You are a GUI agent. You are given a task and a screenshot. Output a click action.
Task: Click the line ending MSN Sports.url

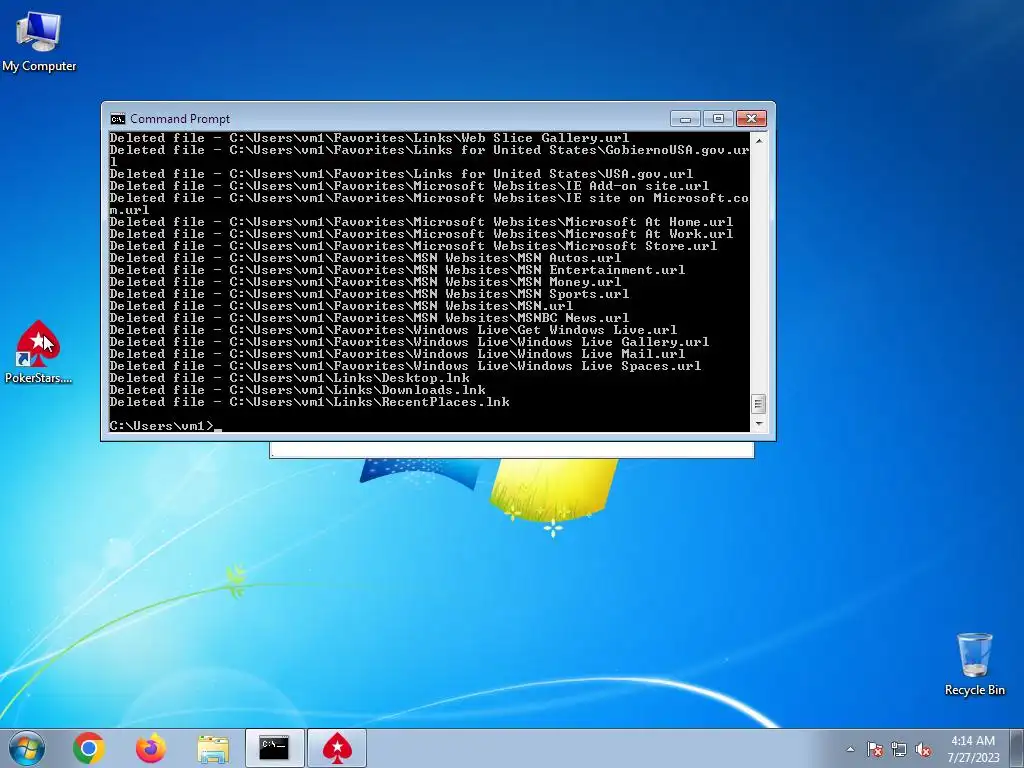(x=370, y=294)
